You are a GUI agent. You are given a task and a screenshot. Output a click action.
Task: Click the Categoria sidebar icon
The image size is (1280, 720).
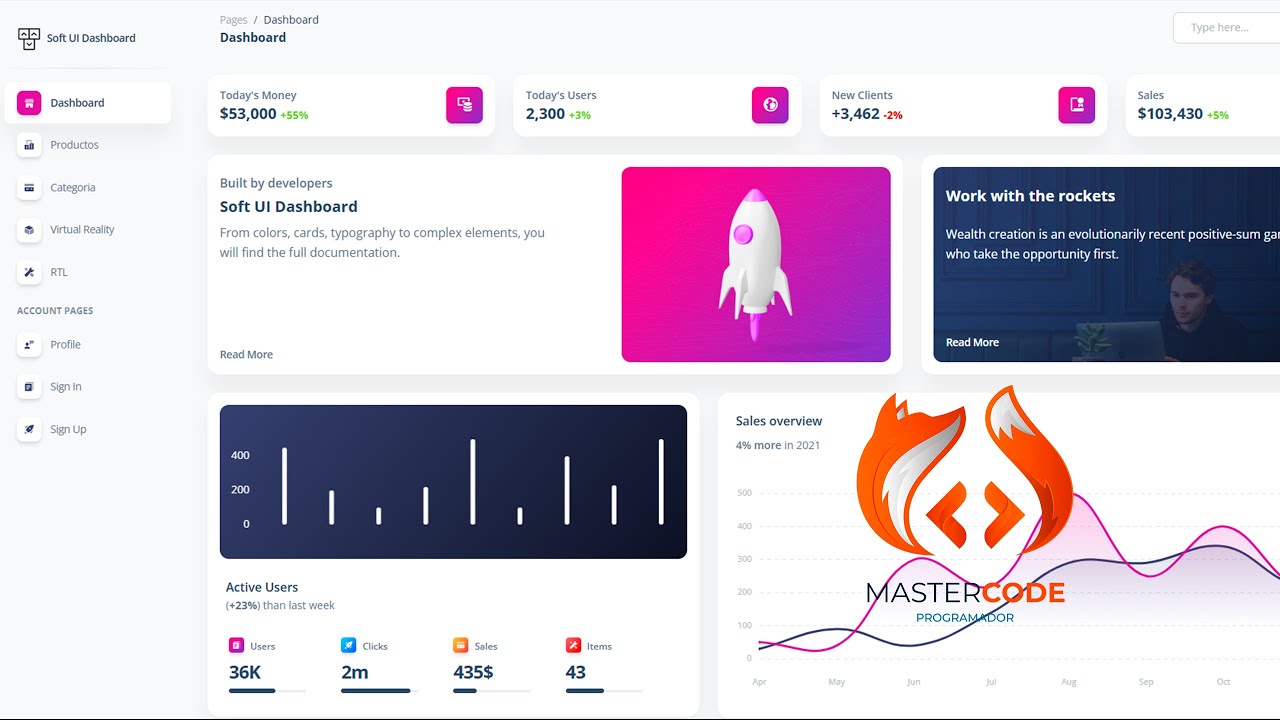(29, 187)
